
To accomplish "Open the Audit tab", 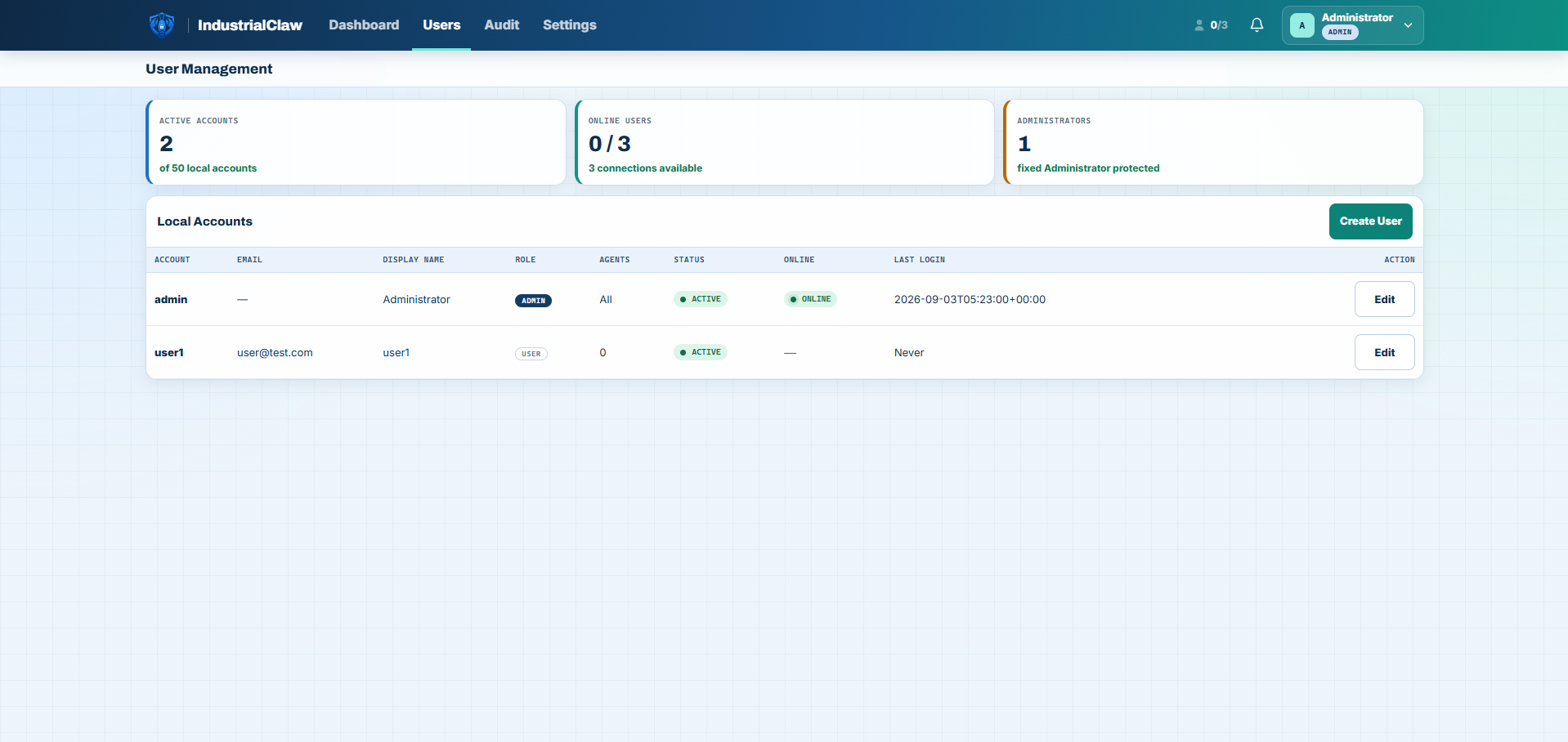I will point(501,25).
